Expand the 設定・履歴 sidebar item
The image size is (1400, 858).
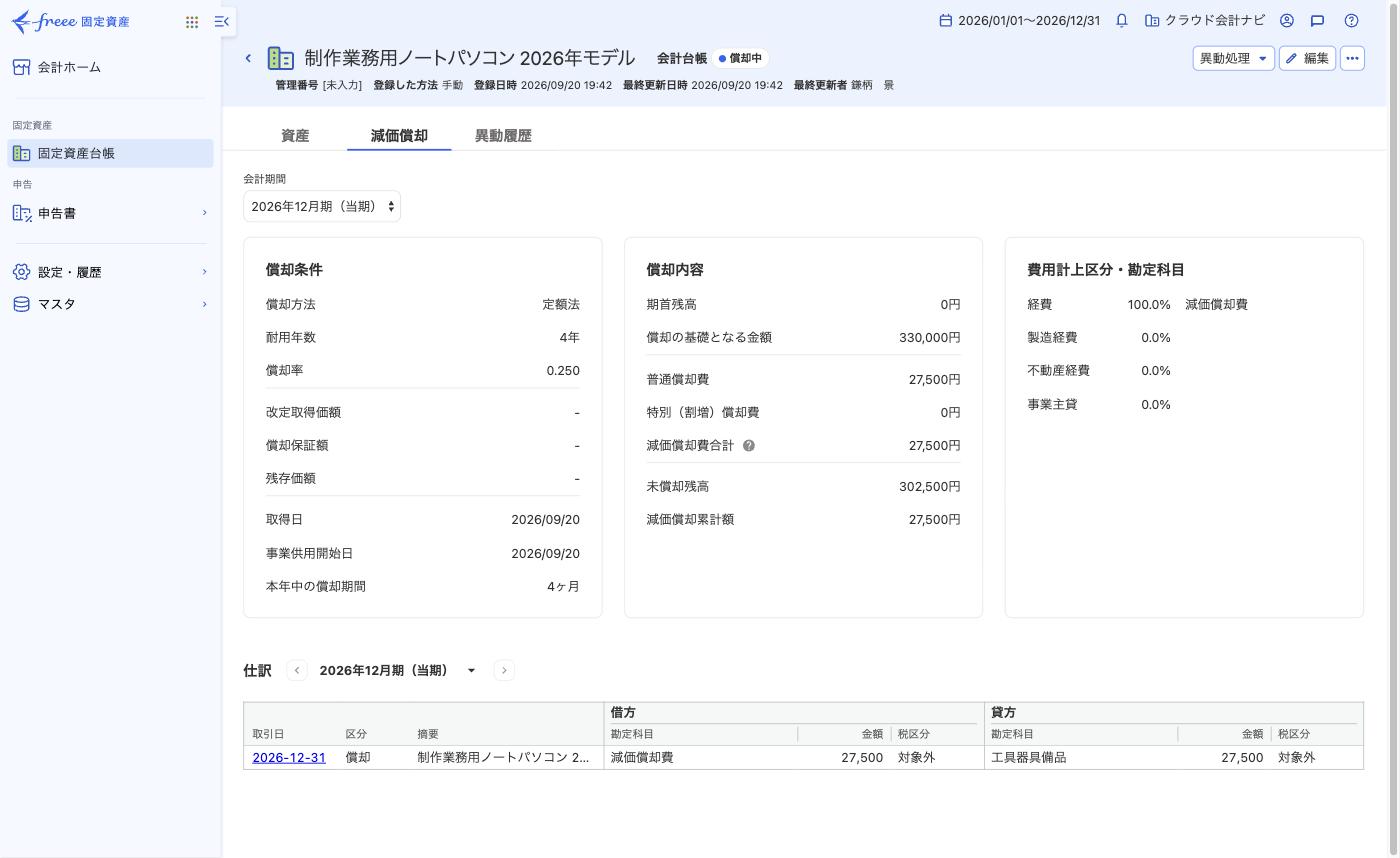[110, 272]
